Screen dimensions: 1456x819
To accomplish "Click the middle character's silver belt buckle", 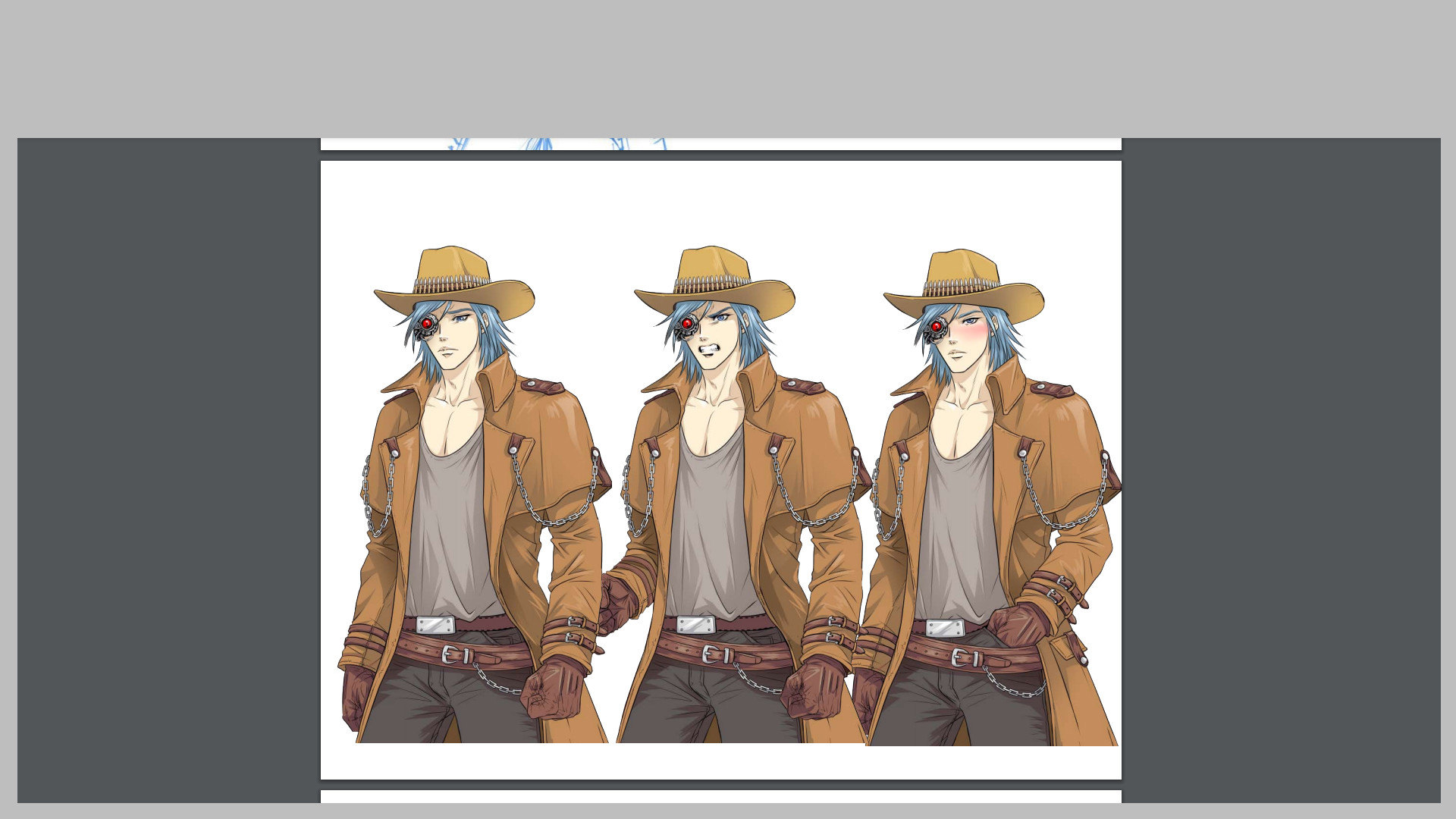I will pyautogui.click(x=695, y=625).
